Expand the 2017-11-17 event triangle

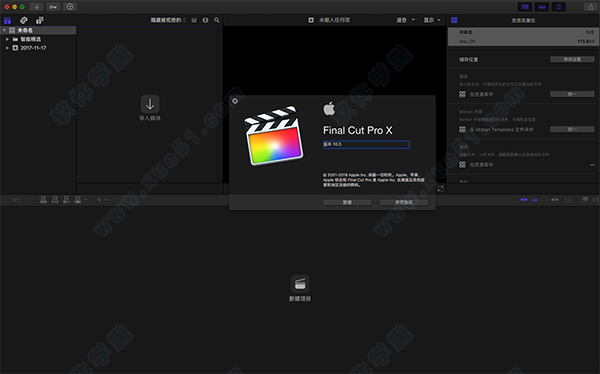(7, 48)
